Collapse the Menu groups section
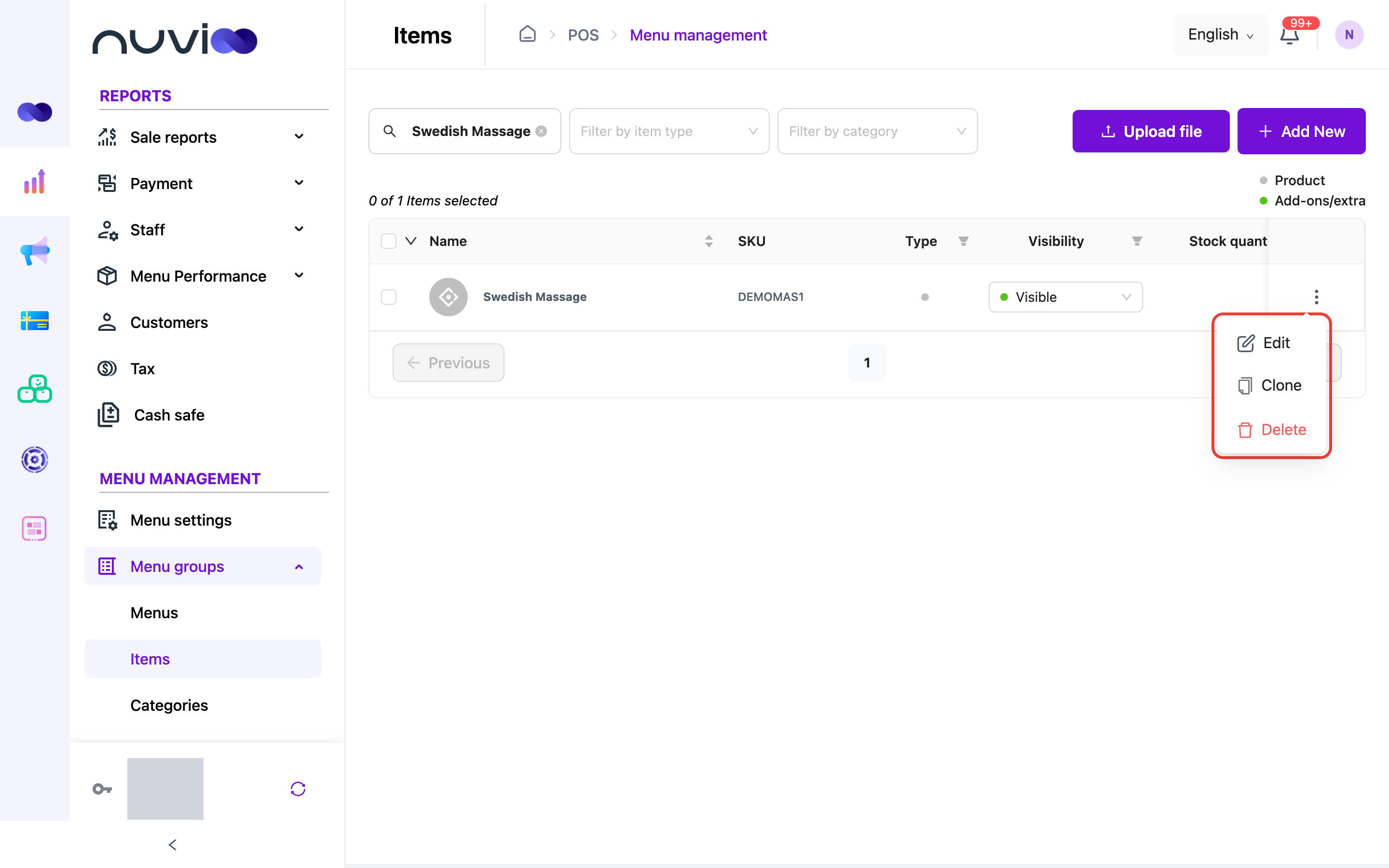 click(299, 567)
